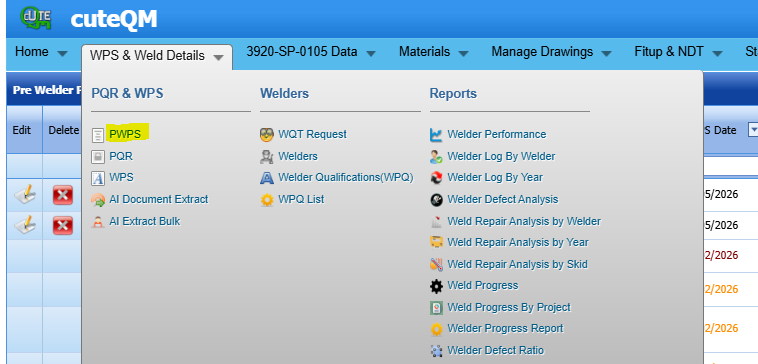Open the Welders link
Image resolution: width=758 pixels, height=364 pixels.
pyautogui.click(x=298, y=156)
